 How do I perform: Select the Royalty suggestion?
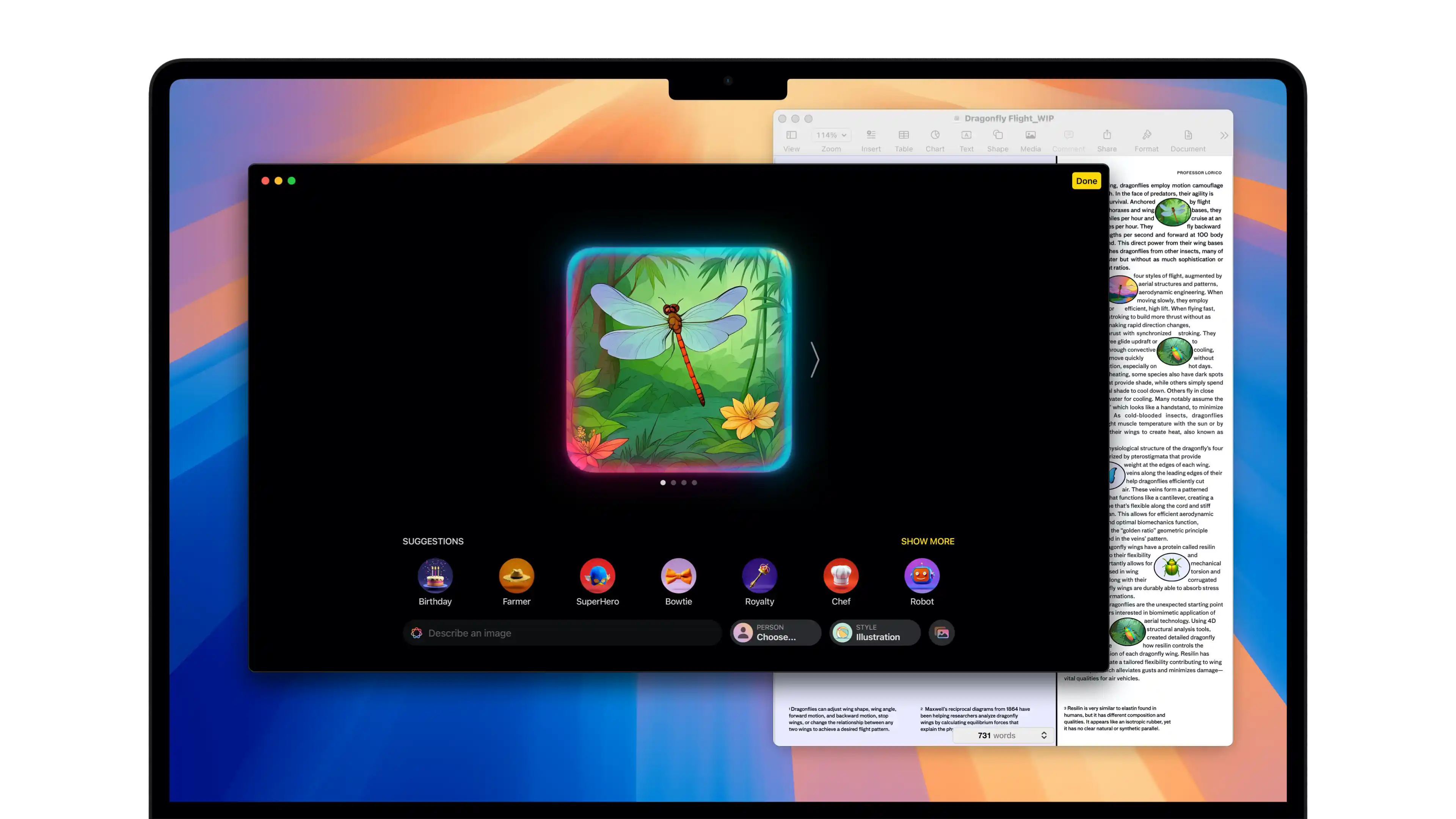click(x=759, y=576)
